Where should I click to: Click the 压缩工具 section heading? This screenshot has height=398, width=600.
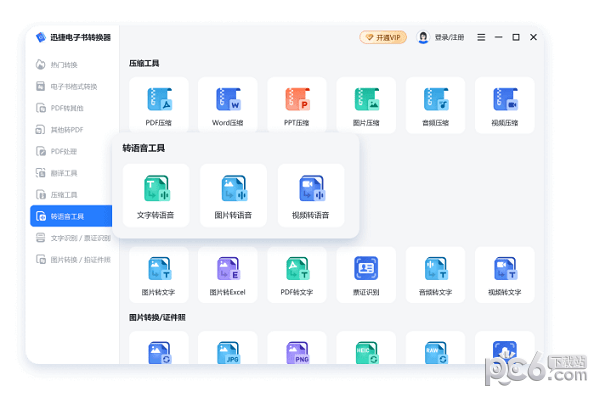(144, 63)
